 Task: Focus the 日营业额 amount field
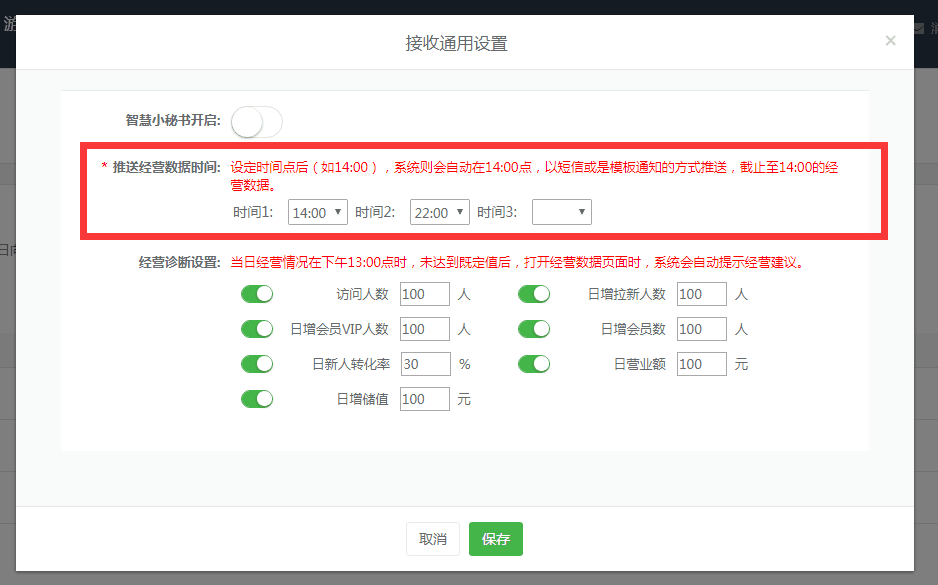coord(701,364)
